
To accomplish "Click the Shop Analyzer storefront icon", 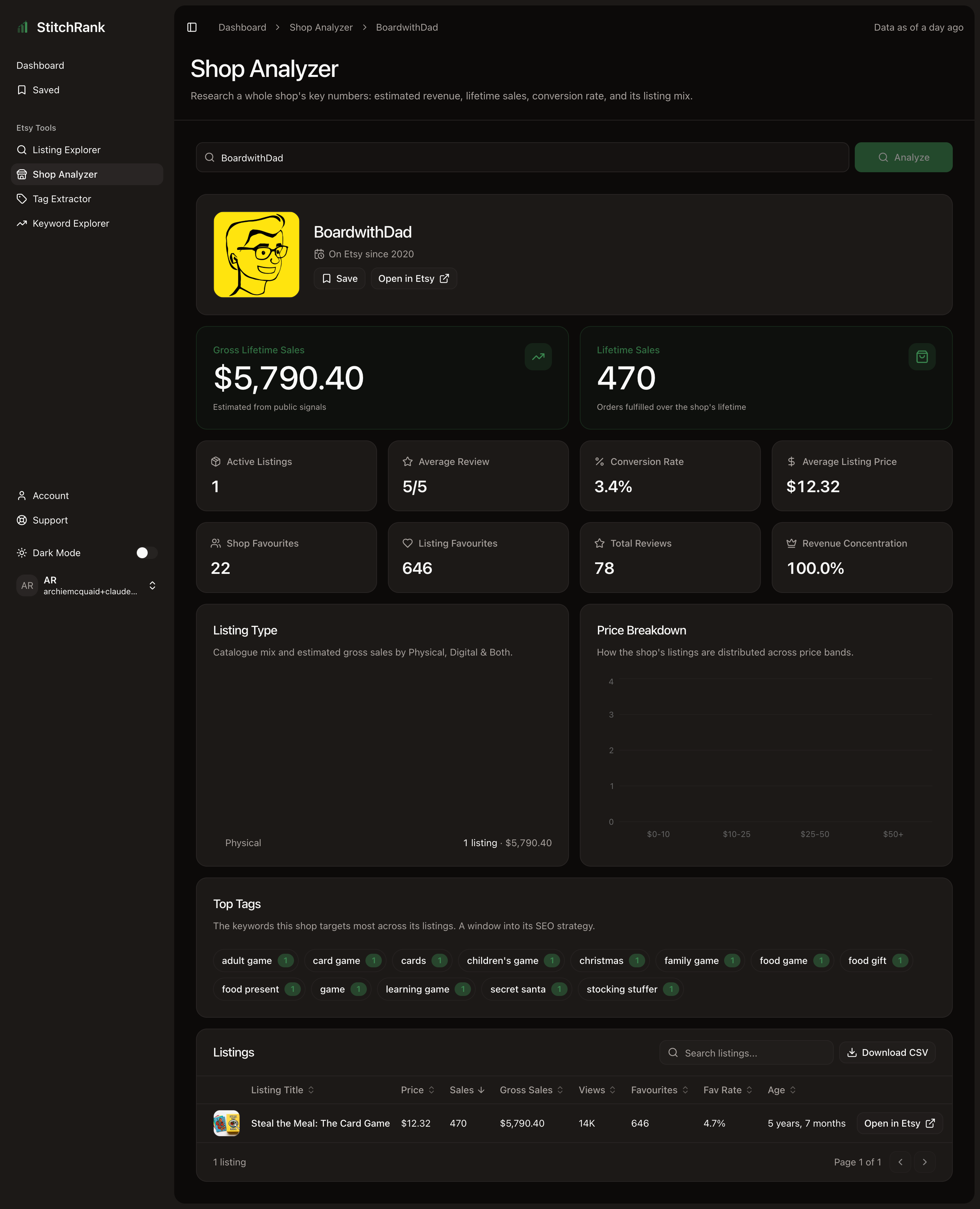I will click(21, 175).
